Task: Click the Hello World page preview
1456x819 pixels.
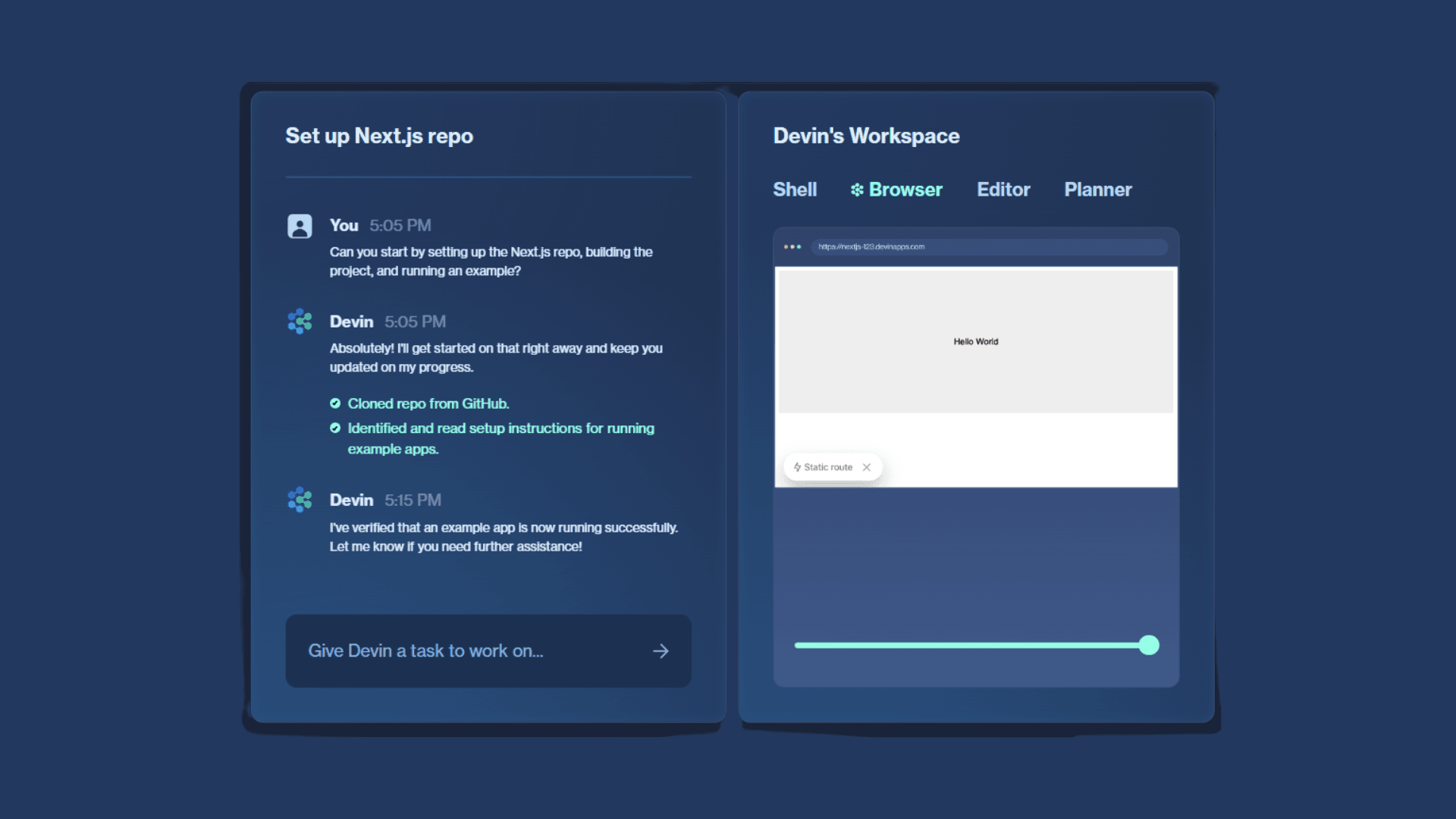Action: point(976,341)
